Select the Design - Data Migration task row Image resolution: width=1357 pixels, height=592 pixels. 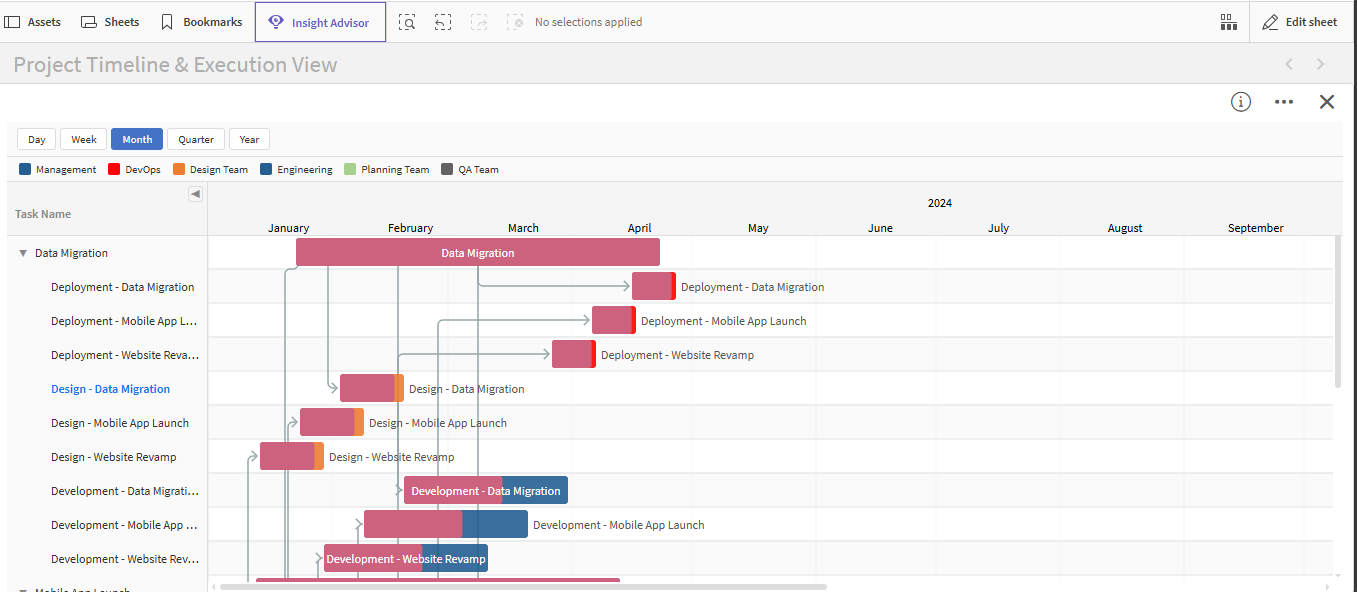coord(110,389)
